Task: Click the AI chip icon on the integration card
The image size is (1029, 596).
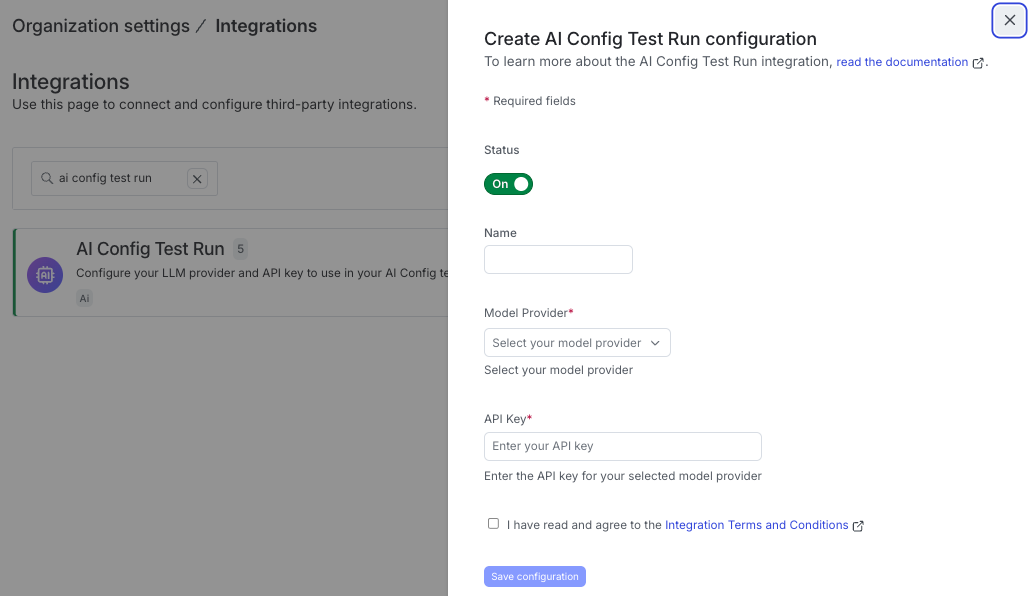Action: [44, 274]
